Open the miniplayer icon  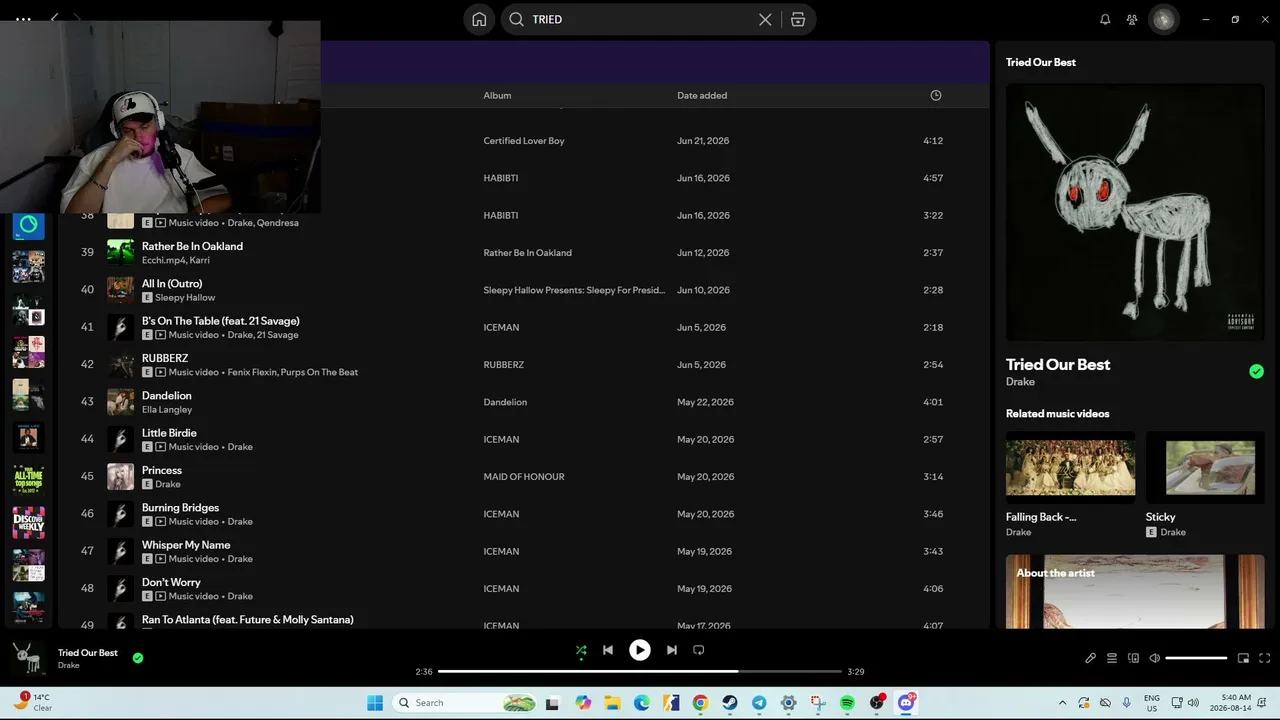pyautogui.click(x=1243, y=658)
